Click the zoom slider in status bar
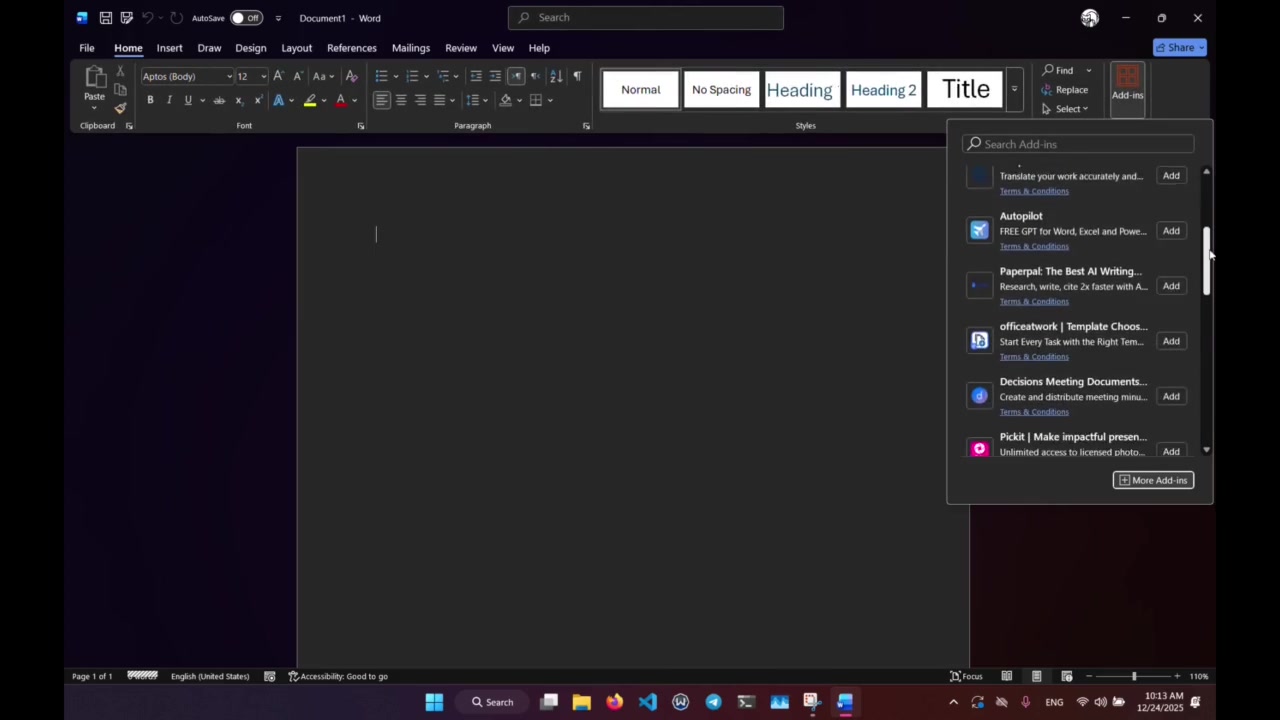Screen dimensions: 1280x720 point(1133,676)
